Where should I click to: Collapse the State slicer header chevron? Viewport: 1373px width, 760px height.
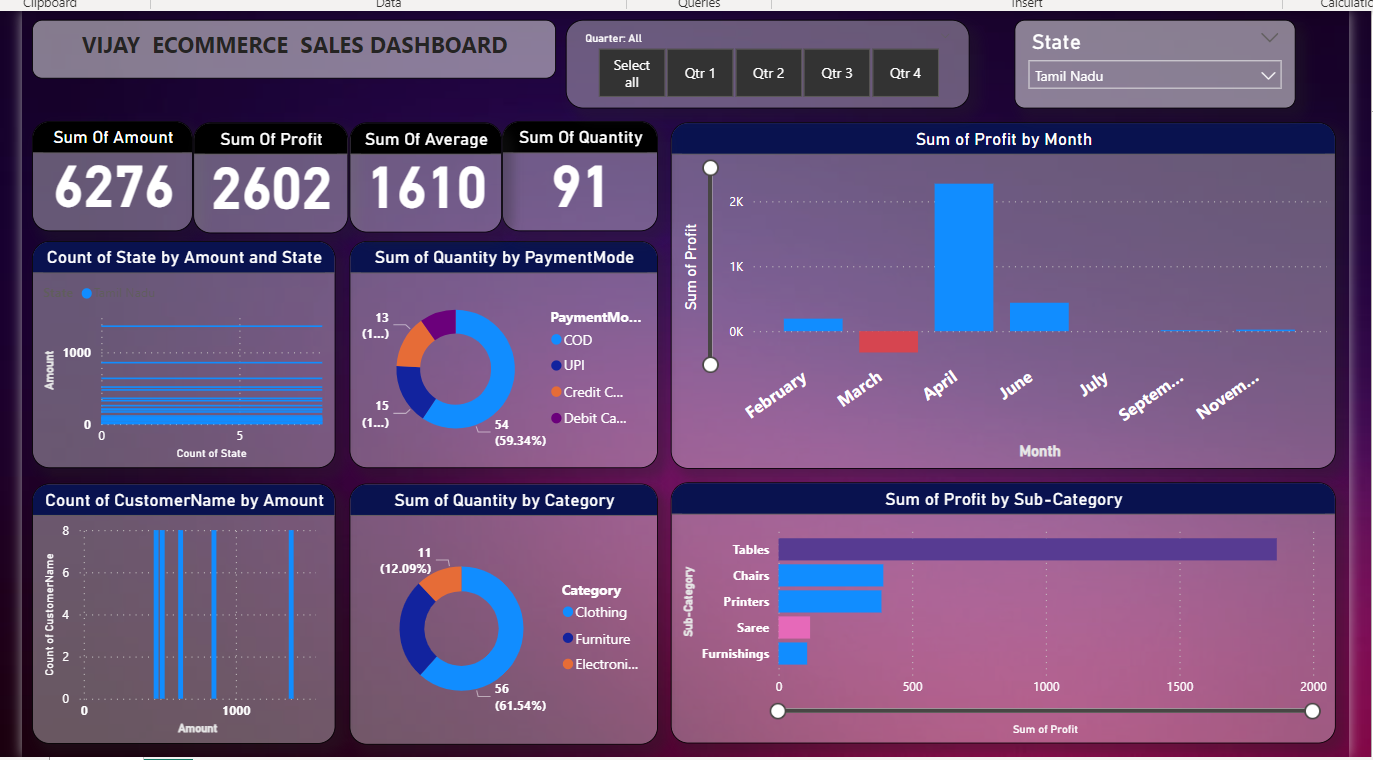click(1269, 38)
